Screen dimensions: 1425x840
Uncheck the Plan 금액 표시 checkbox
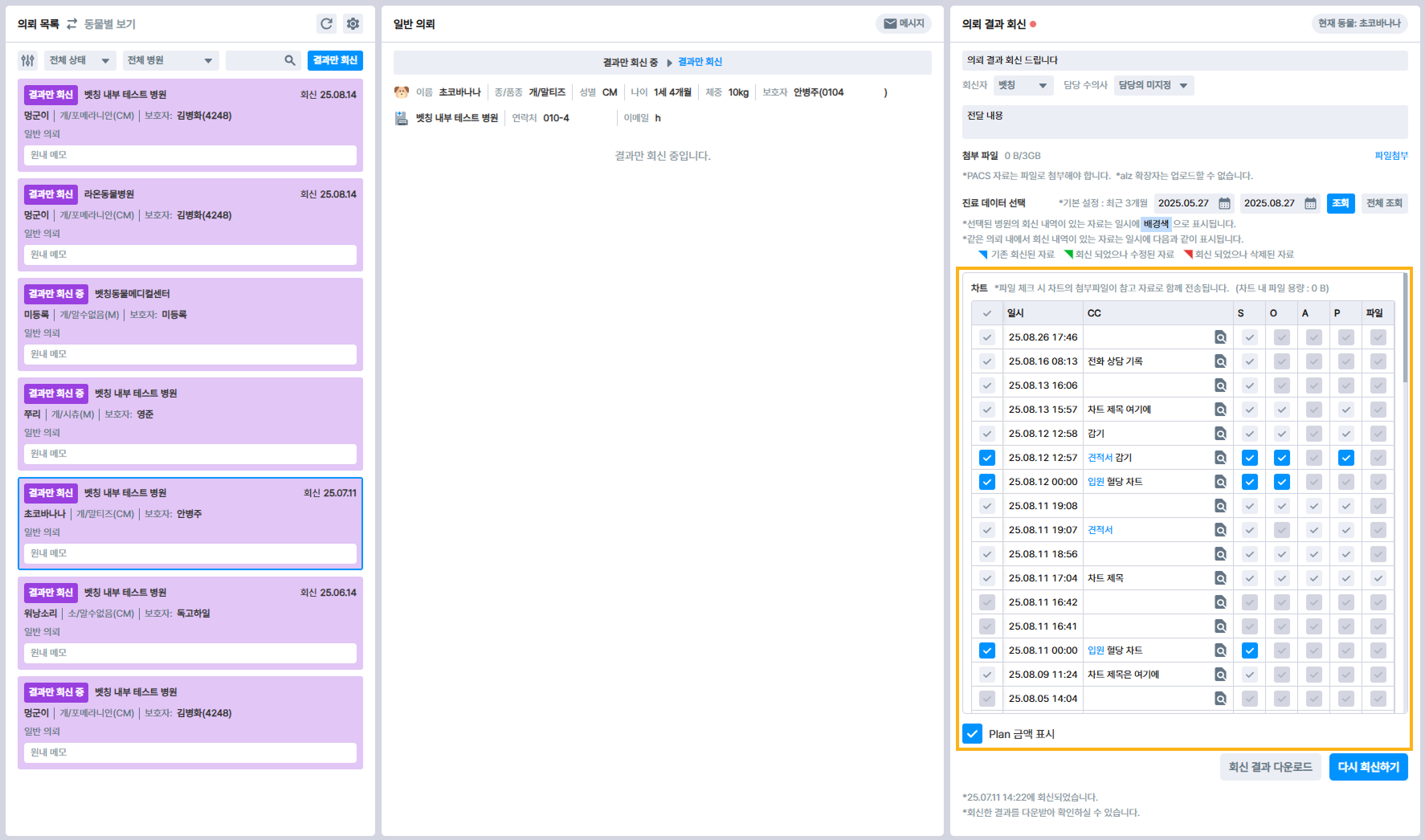tap(972, 734)
